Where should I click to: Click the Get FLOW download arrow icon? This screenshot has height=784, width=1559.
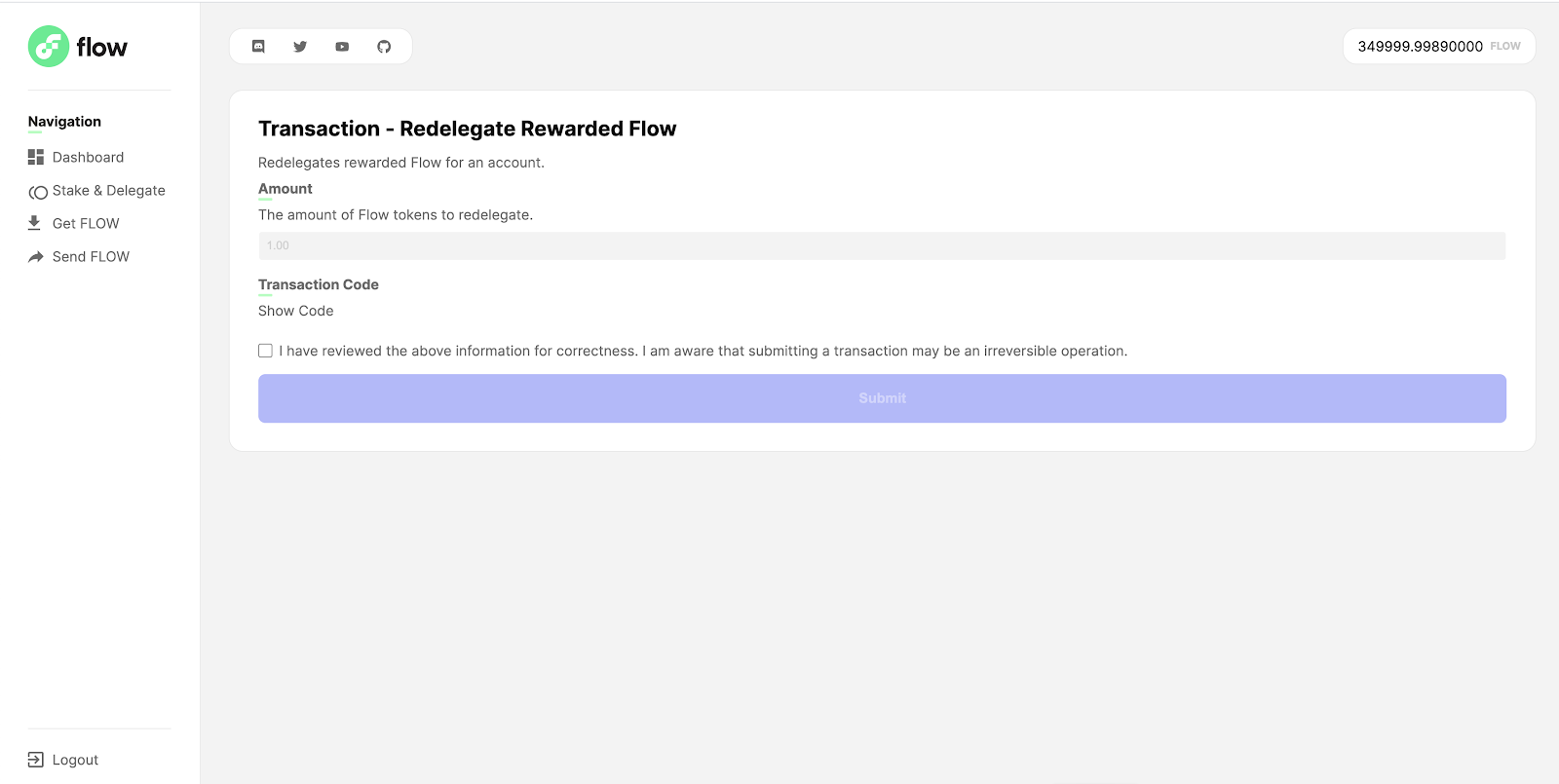[34, 223]
